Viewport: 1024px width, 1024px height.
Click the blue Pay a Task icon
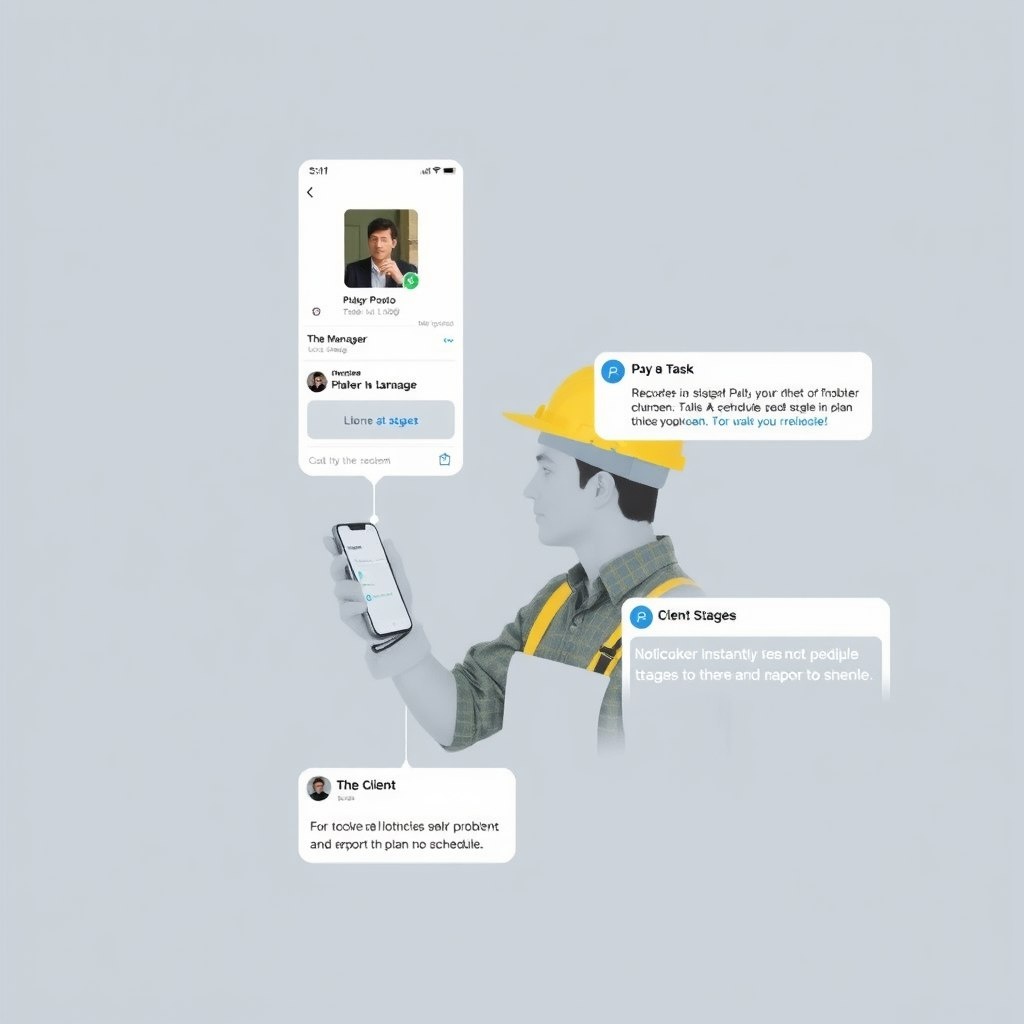[613, 372]
